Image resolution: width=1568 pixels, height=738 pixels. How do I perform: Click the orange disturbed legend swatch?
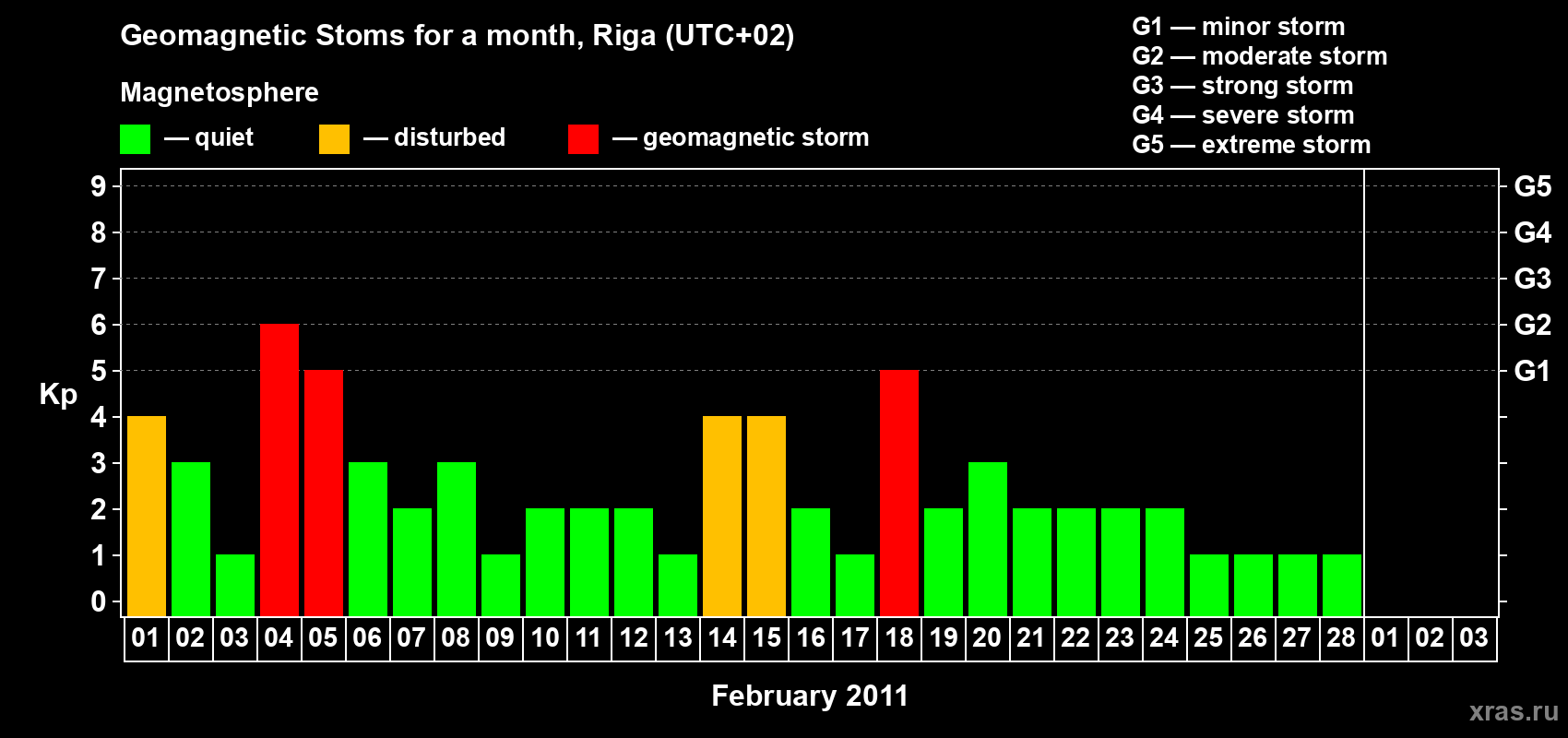(334, 139)
